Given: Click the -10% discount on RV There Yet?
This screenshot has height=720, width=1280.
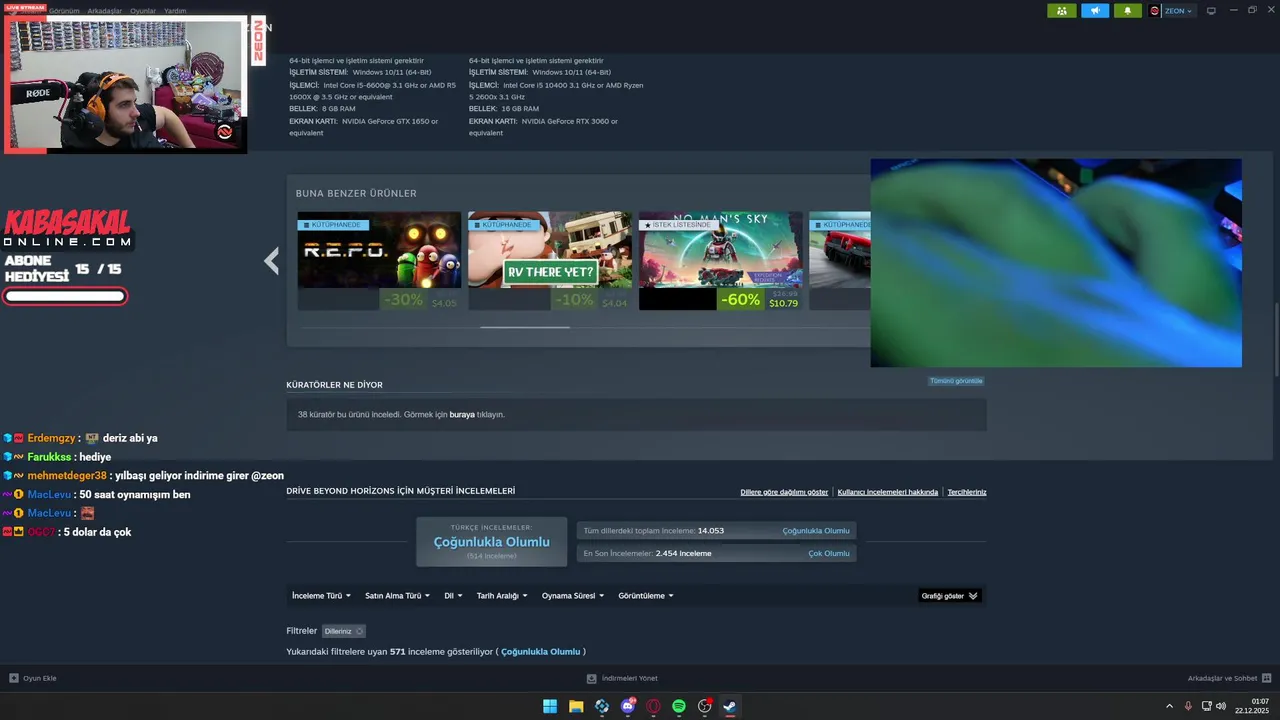Looking at the screenshot, I should pyautogui.click(x=574, y=299).
